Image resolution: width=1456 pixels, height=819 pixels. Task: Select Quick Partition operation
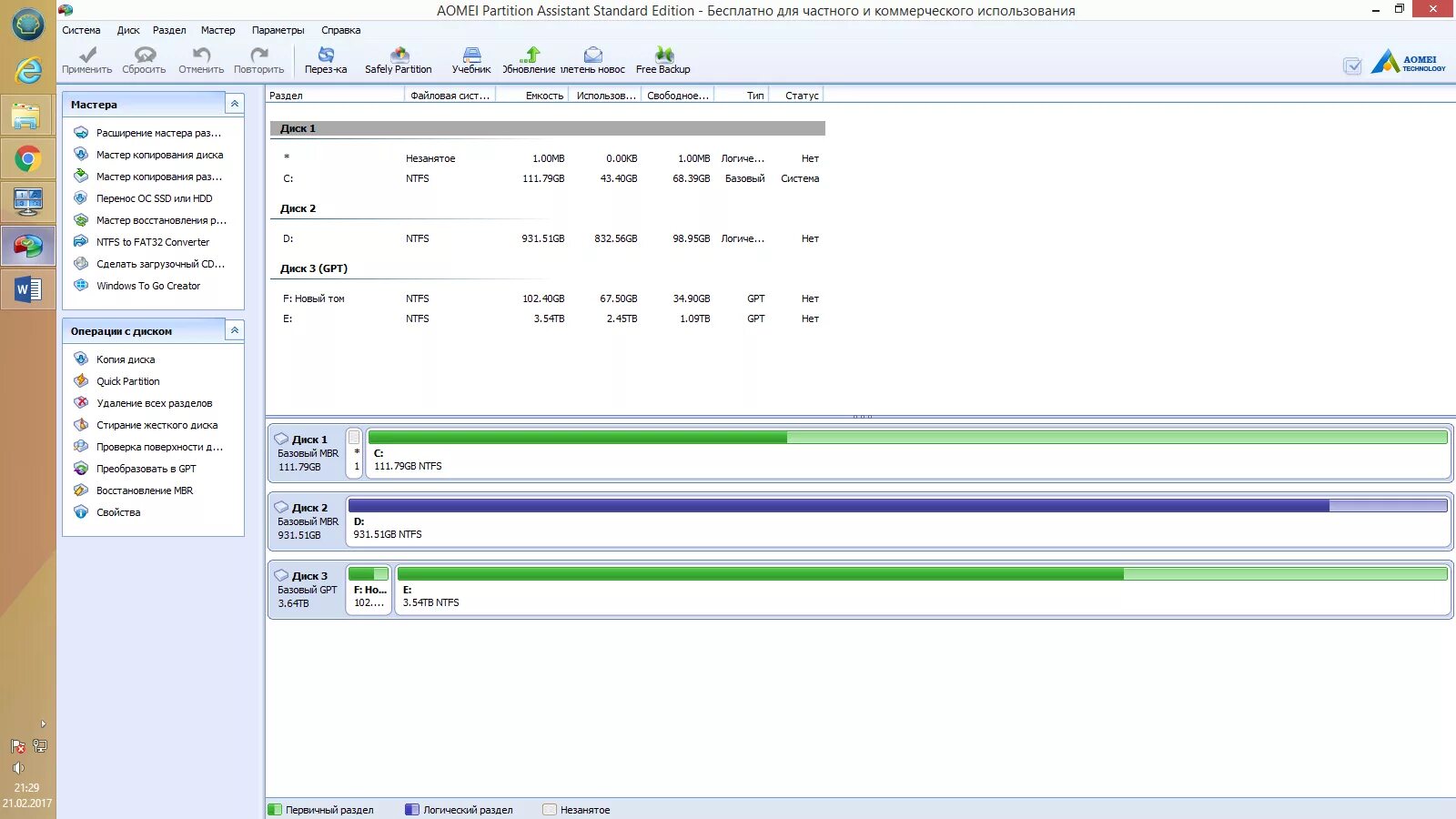coord(127,381)
